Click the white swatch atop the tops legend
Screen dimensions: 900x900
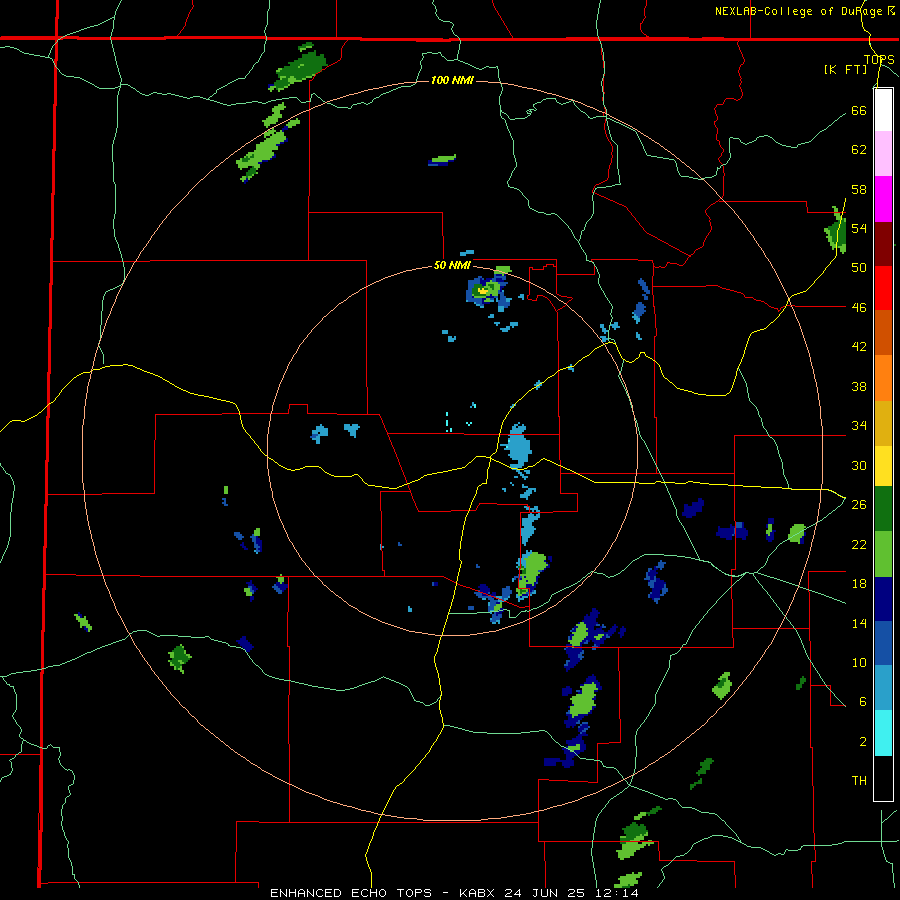coord(883,110)
